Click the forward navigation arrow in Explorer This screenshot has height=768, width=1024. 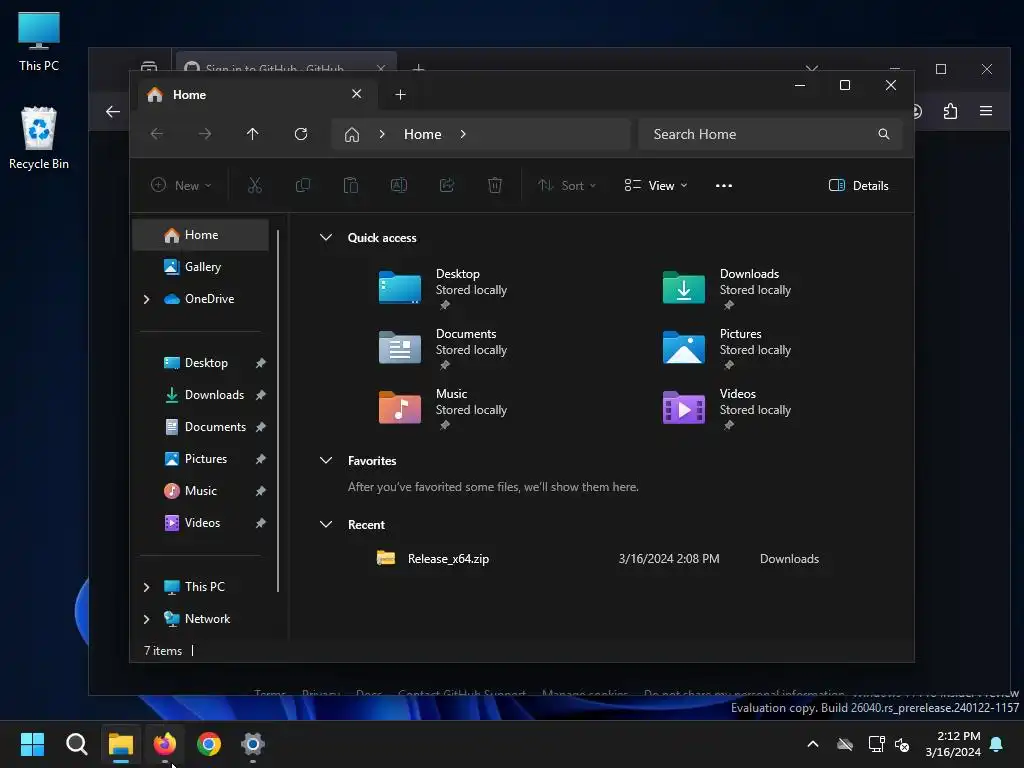pos(205,134)
